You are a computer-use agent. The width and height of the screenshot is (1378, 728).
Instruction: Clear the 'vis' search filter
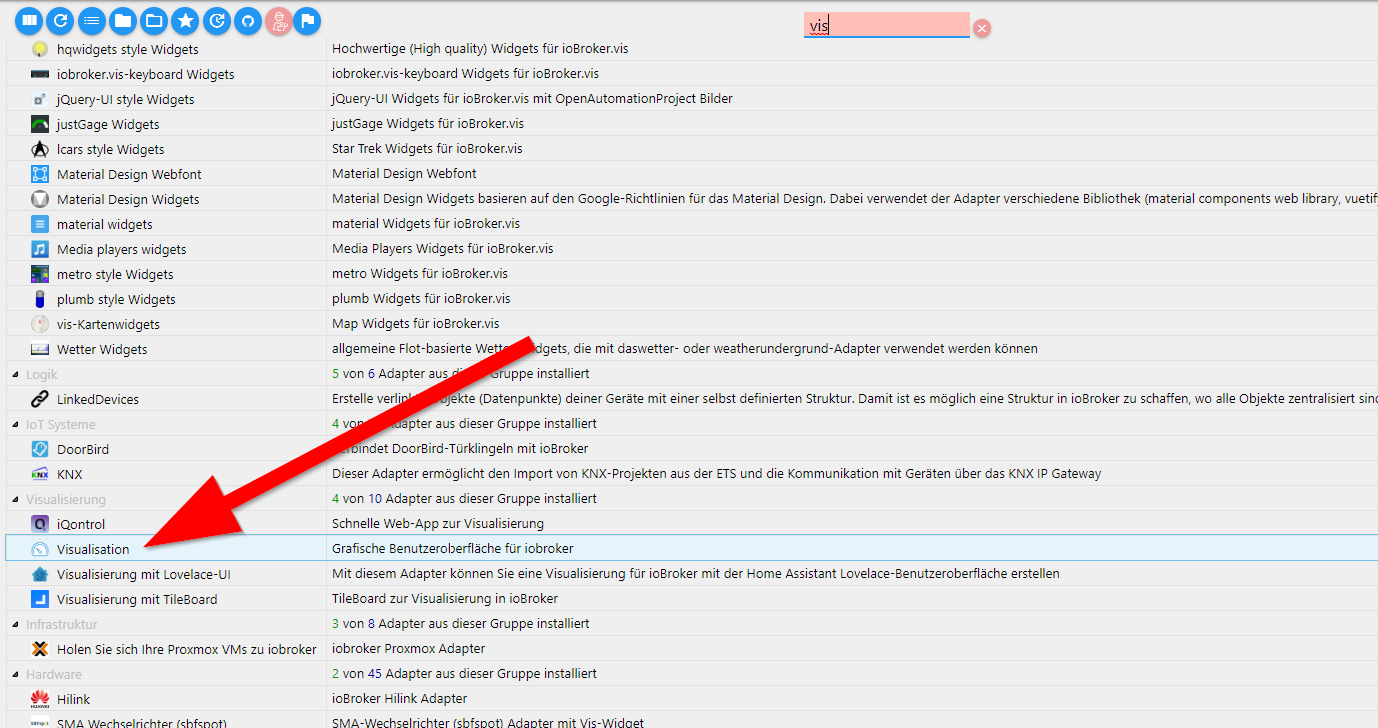[x=982, y=28]
